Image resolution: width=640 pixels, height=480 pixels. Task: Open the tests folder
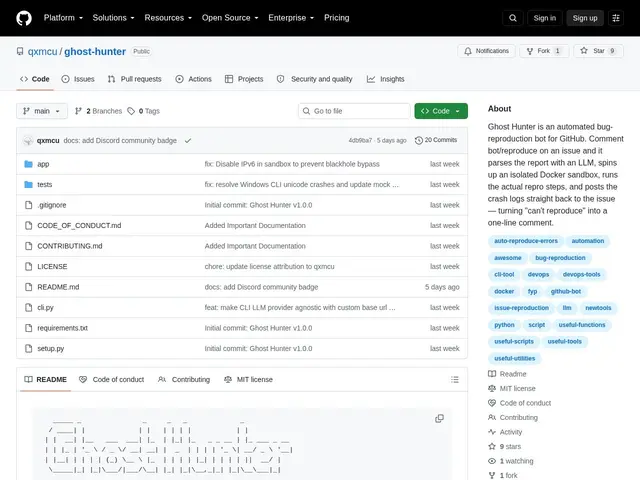pyautogui.click(x=44, y=184)
